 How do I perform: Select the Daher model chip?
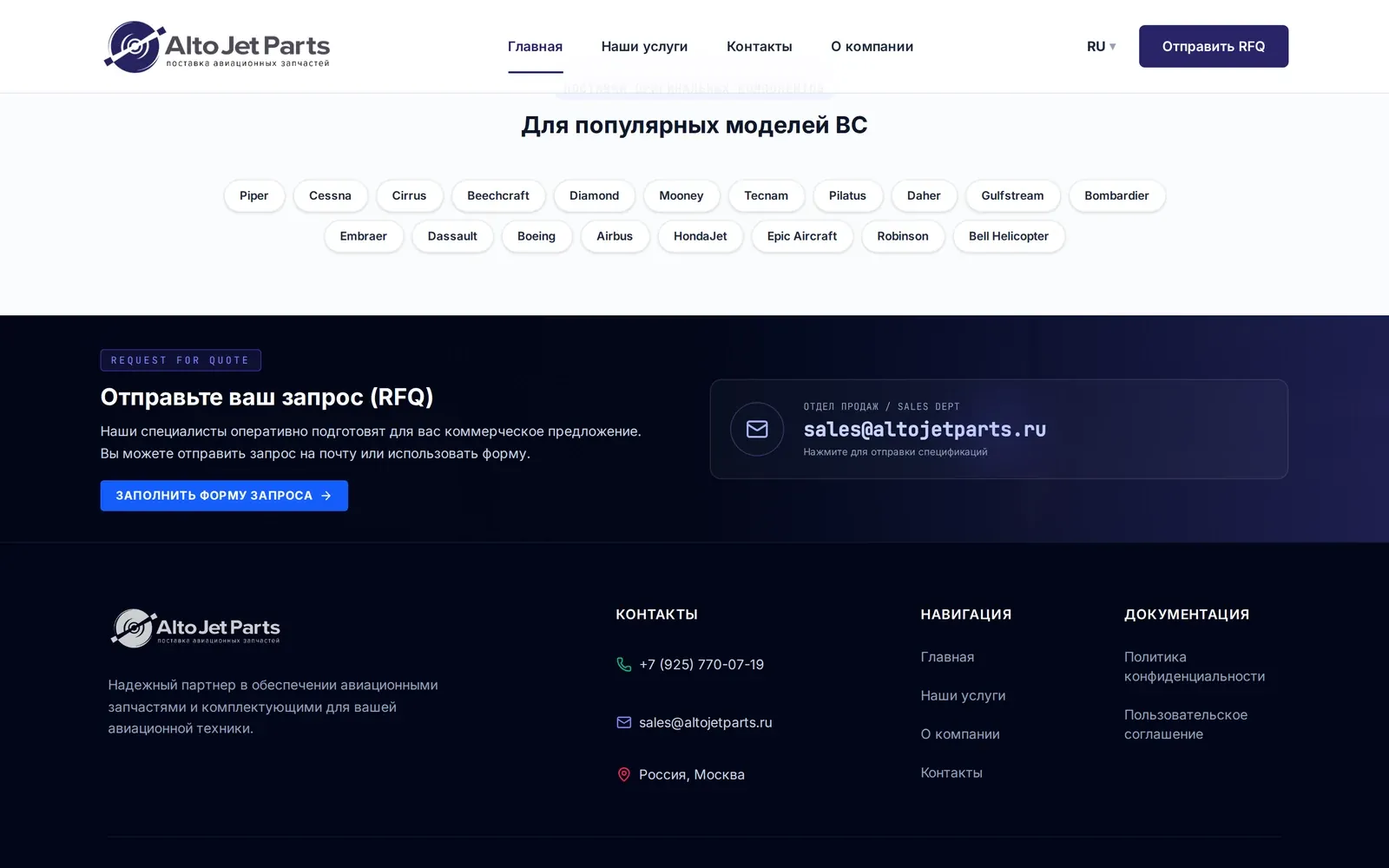924,196
